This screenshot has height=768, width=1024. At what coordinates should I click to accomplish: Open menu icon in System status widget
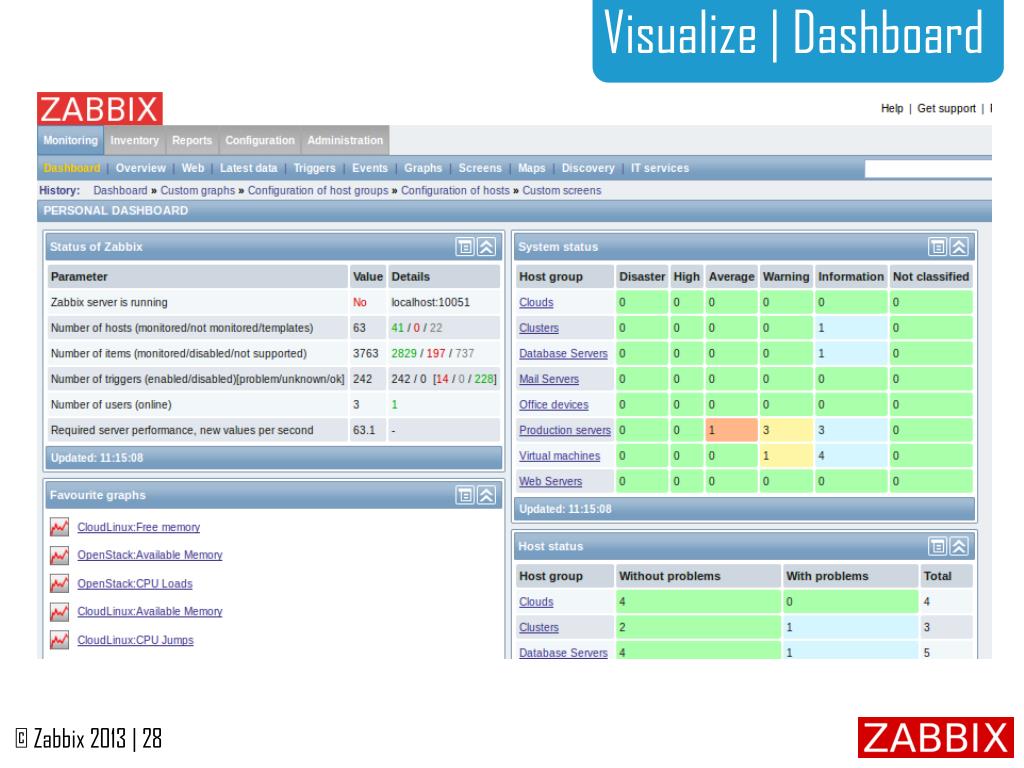click(x=938, y=247)
